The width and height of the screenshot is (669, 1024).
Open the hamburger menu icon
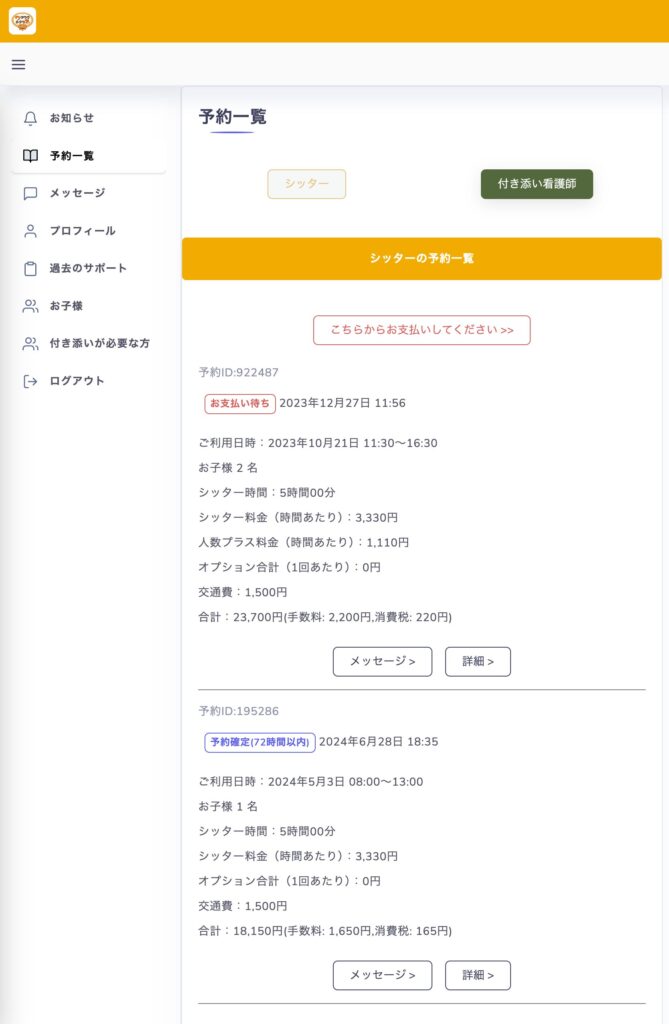(x=18, y=65)
